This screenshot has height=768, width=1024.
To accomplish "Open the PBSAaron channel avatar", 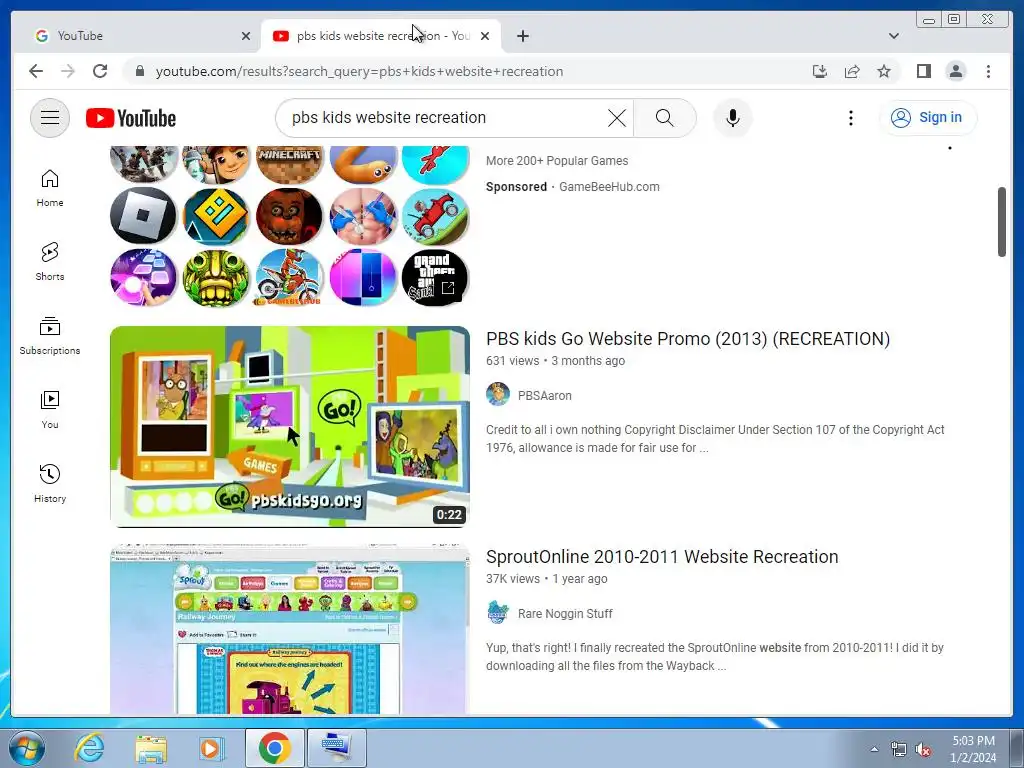I will pyautogui.click(x=498, y=394).
